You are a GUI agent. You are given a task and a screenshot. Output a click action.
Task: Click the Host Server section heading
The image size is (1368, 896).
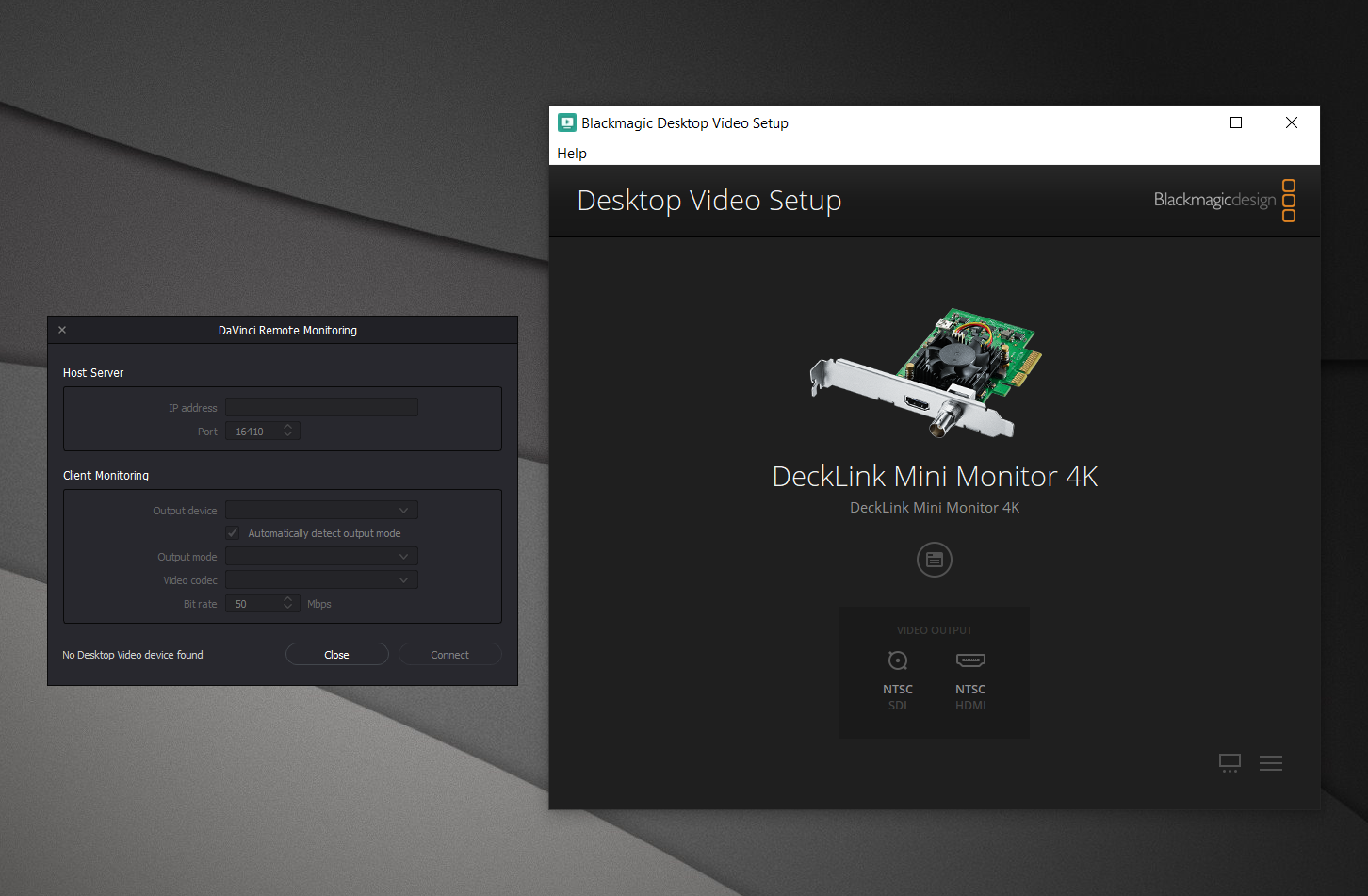(x=93, y=372)
